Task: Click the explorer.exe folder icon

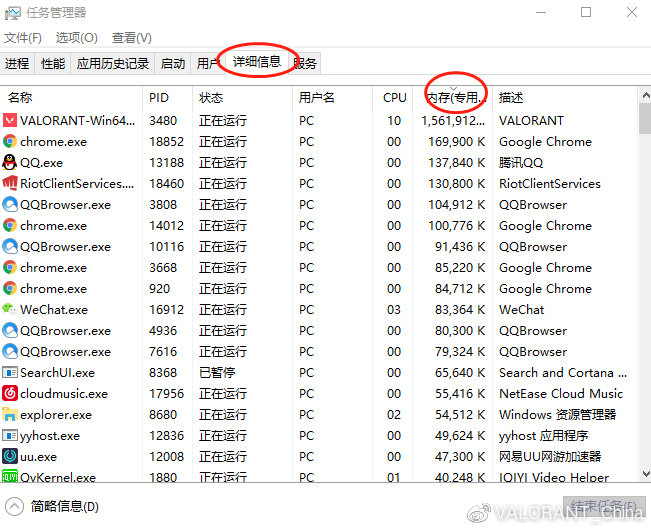Action: [x=10, y=414]
